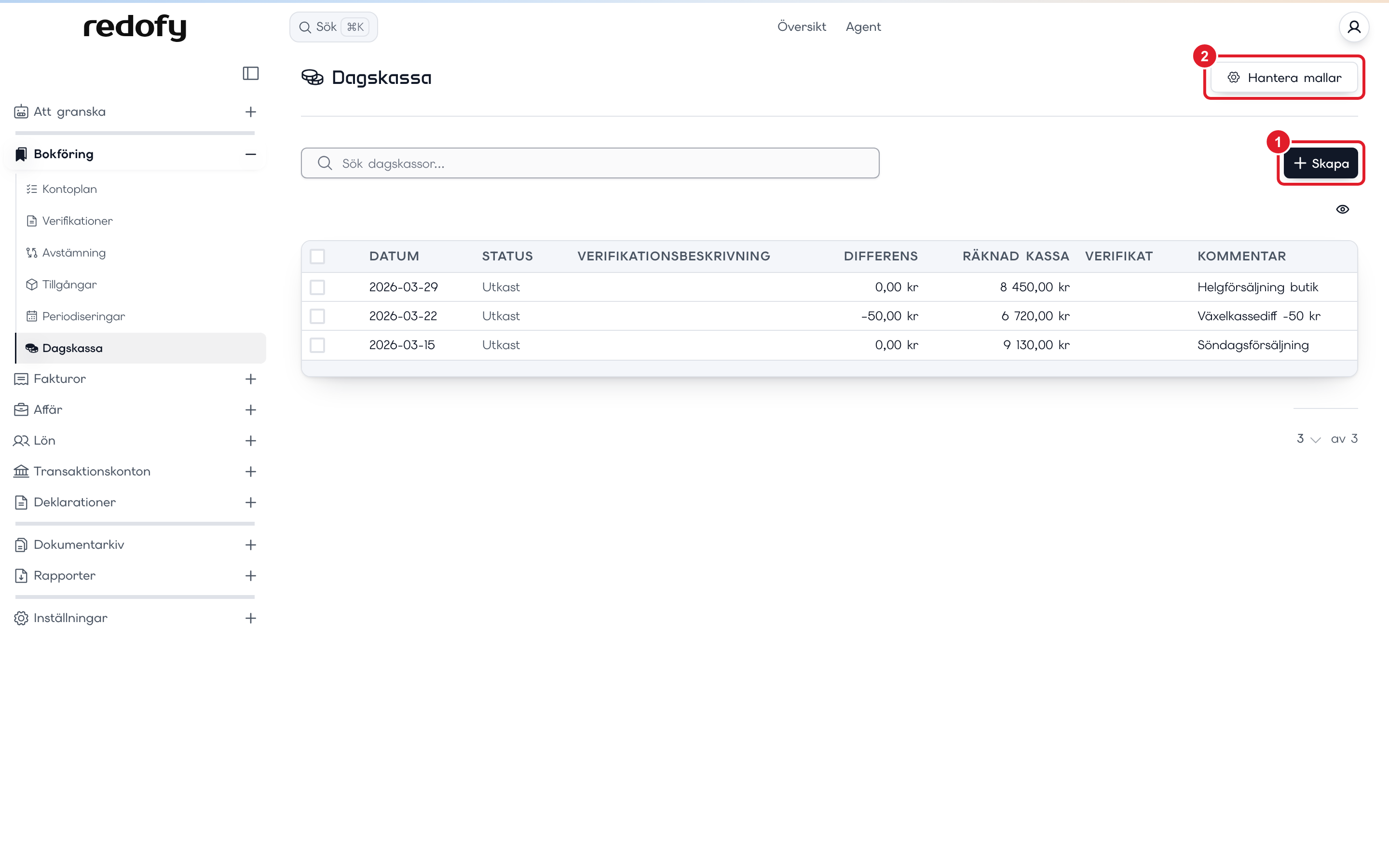Open the user profile icon
Screen dimensions: 1389x868
1354,27
